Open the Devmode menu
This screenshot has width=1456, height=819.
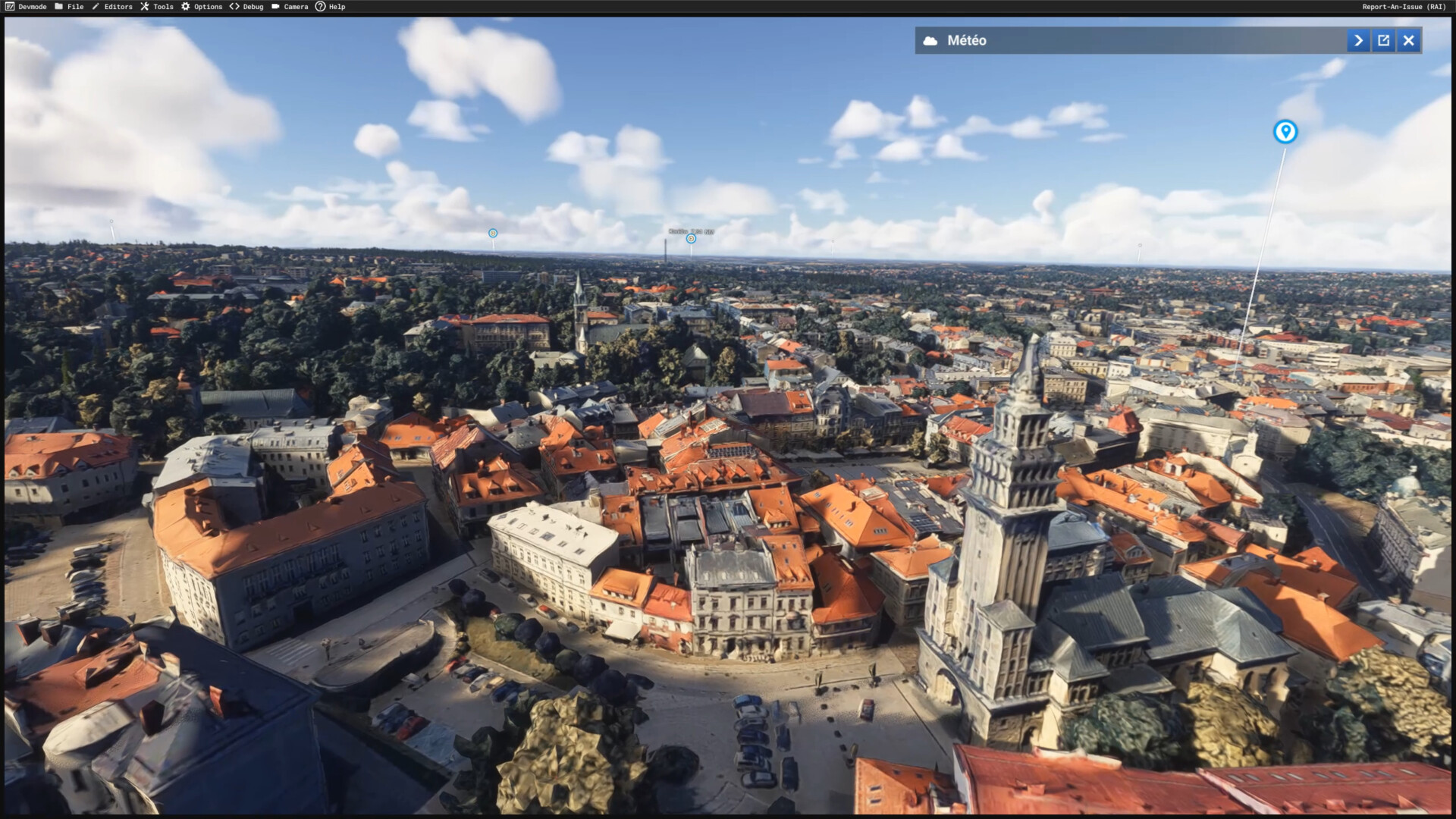tap(32, 7)
